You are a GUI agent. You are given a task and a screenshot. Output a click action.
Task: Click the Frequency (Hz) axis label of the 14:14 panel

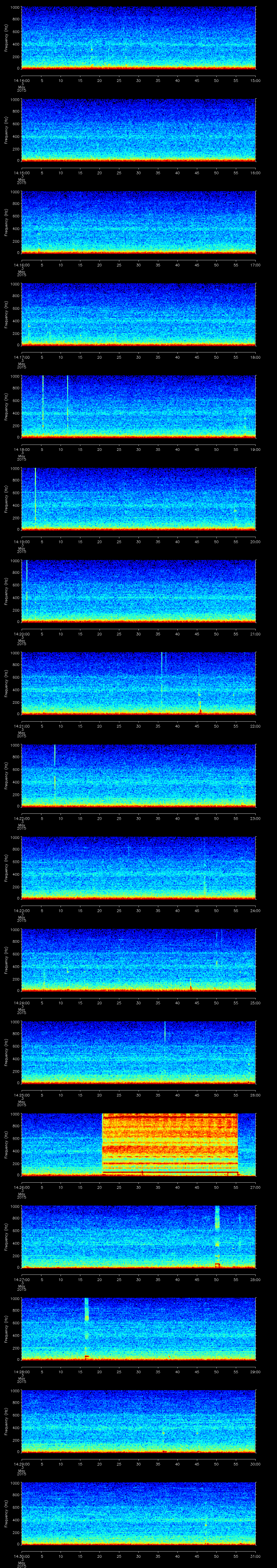[6, 38]
